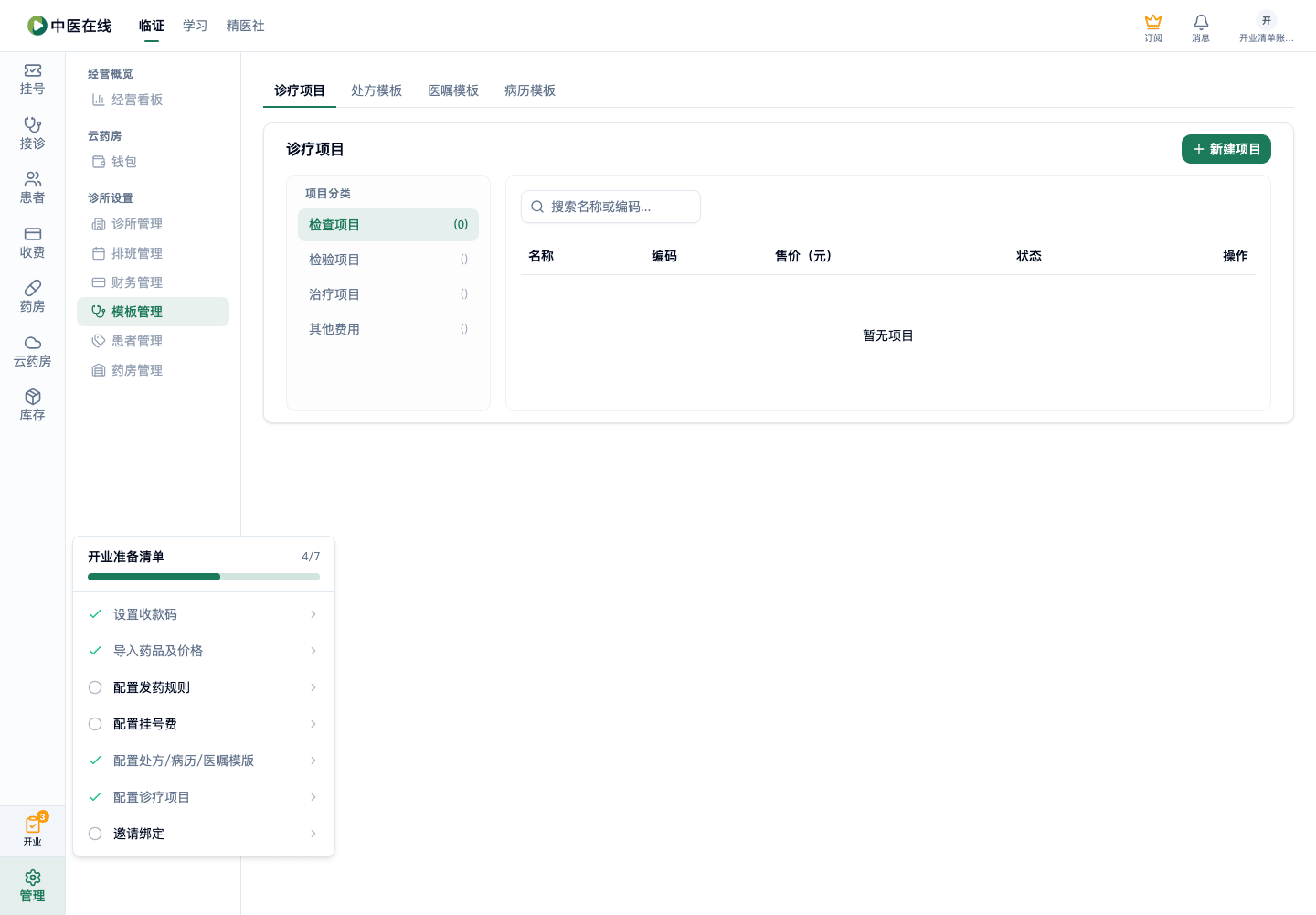Click the checkmark for 配置诊疗项目

click(95, 797)
